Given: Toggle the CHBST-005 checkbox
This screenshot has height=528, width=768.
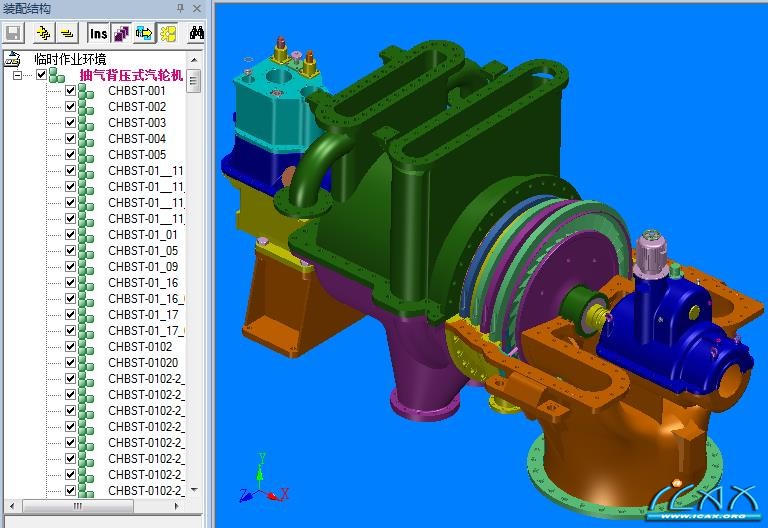Looking at the screenshot, I should click(x=71, y=154).
